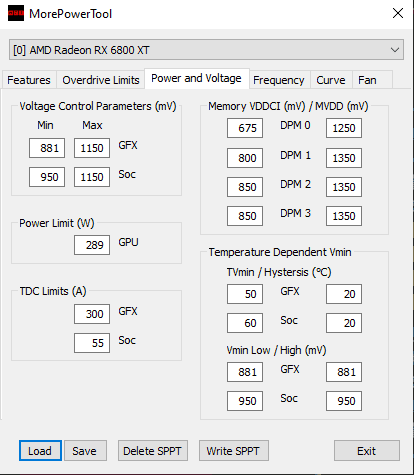The height and width of the screenshot is (475, 414).
Task: Edit DPM 3 VDDCI field 850
Action: tap(245, 216)
